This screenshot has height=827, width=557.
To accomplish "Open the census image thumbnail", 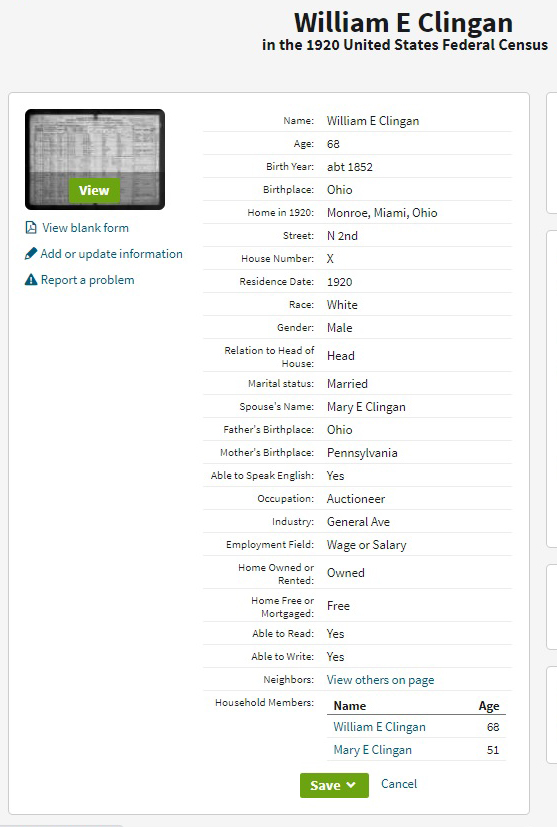I will pos(95,159).
